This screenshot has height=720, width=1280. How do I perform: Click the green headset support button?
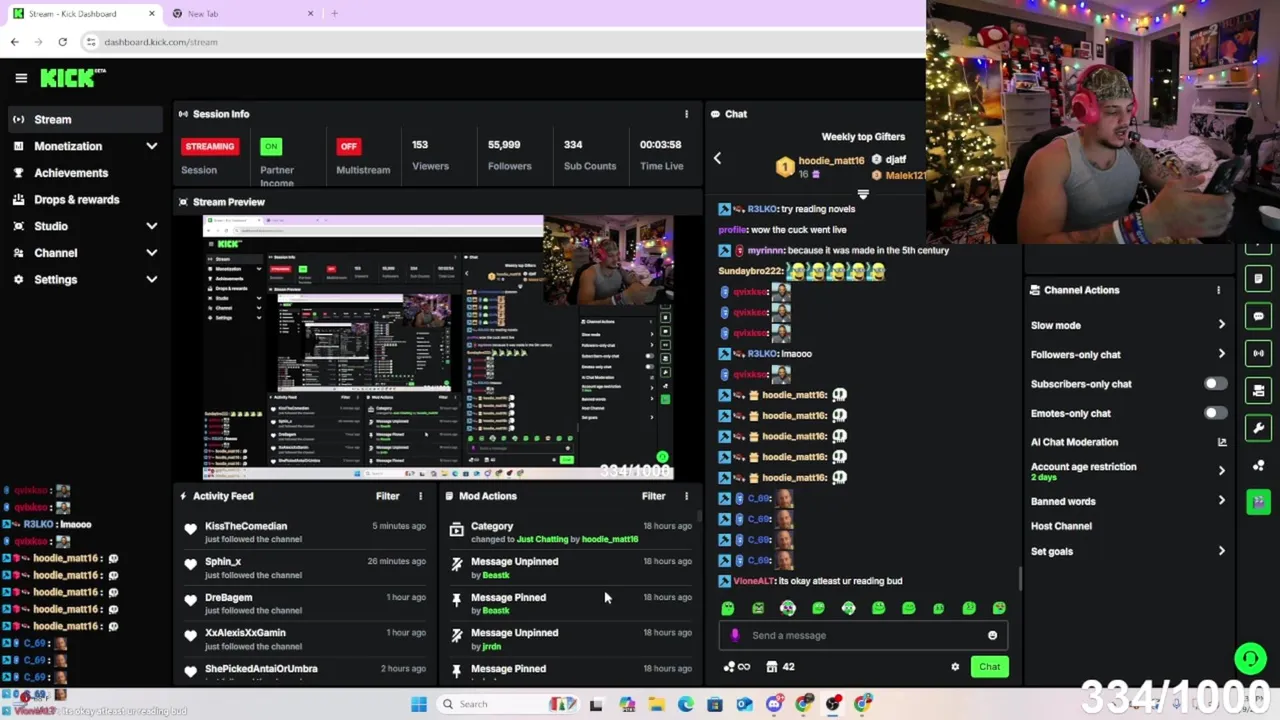pos(1250,658)
